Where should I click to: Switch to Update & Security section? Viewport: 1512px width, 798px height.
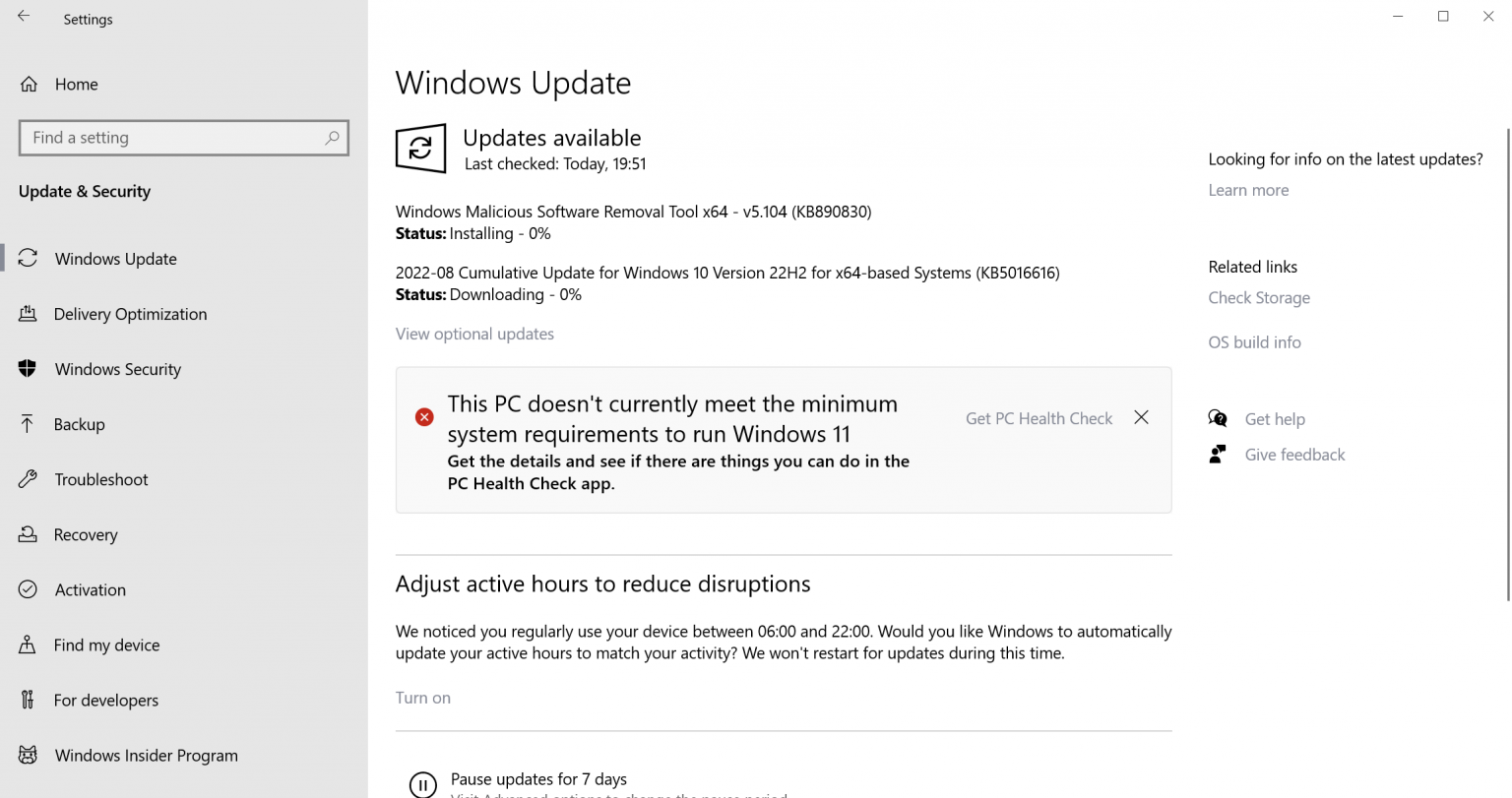click(85, 191)
